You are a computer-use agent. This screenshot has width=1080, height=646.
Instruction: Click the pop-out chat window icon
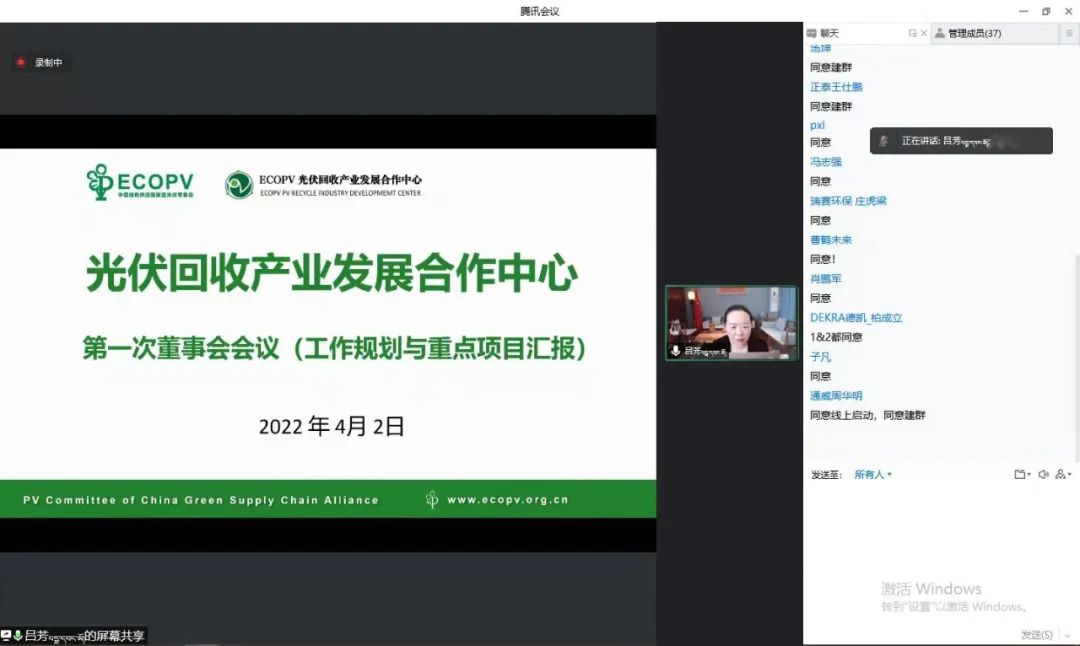pos(912,33)
